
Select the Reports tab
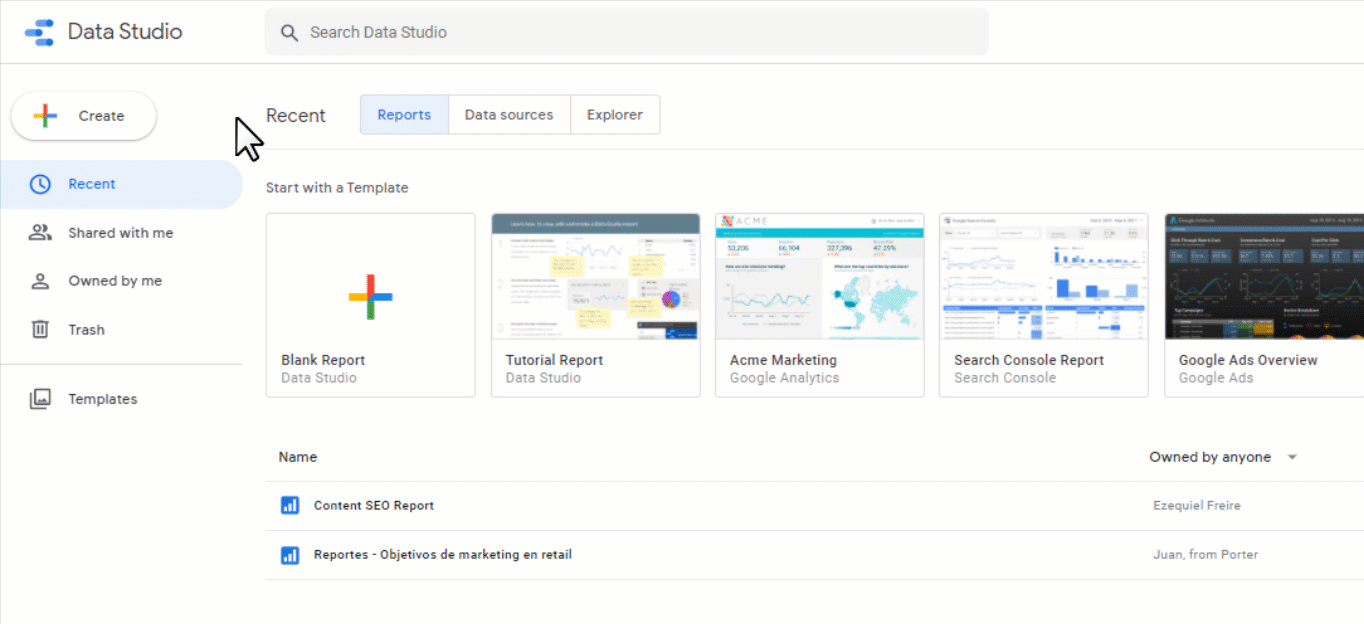(404, 115)
